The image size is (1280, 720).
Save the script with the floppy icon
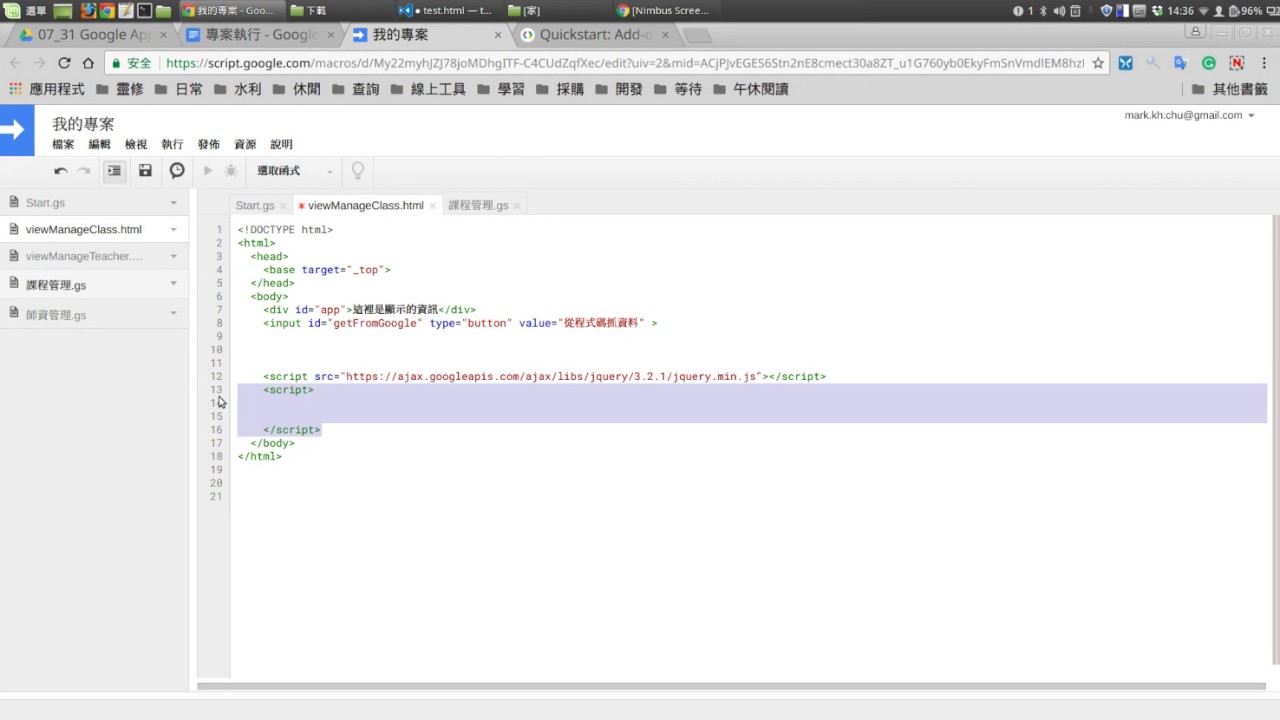[145, 171]
